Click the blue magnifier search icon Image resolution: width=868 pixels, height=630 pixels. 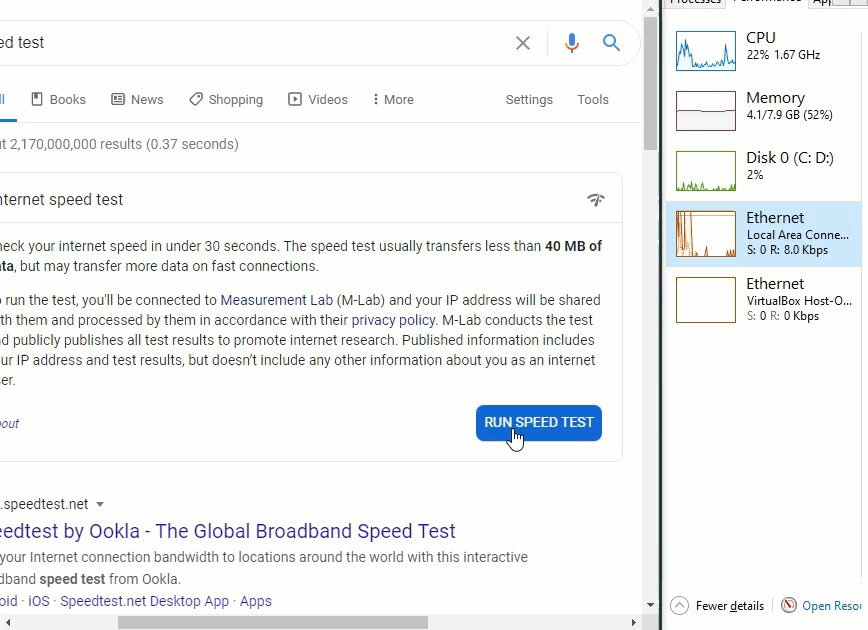coord(611,43)
